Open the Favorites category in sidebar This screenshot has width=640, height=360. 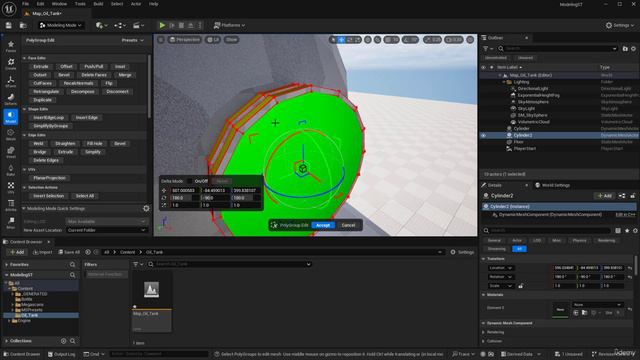[11, 46]
